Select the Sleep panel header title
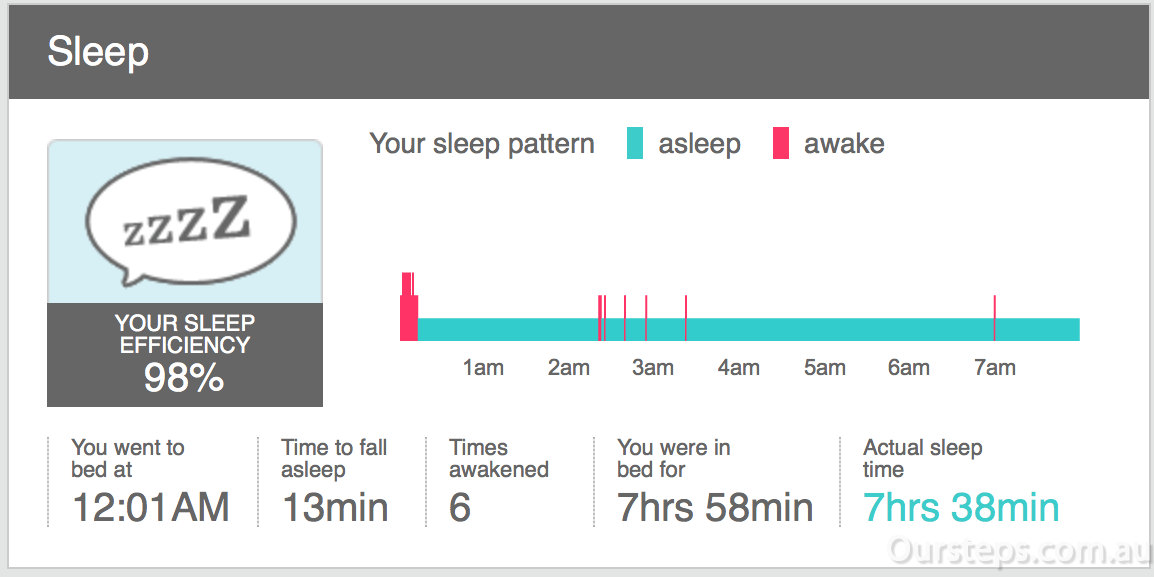The width and height of the screenshot is (1154, 577). (x=98, y=52)
